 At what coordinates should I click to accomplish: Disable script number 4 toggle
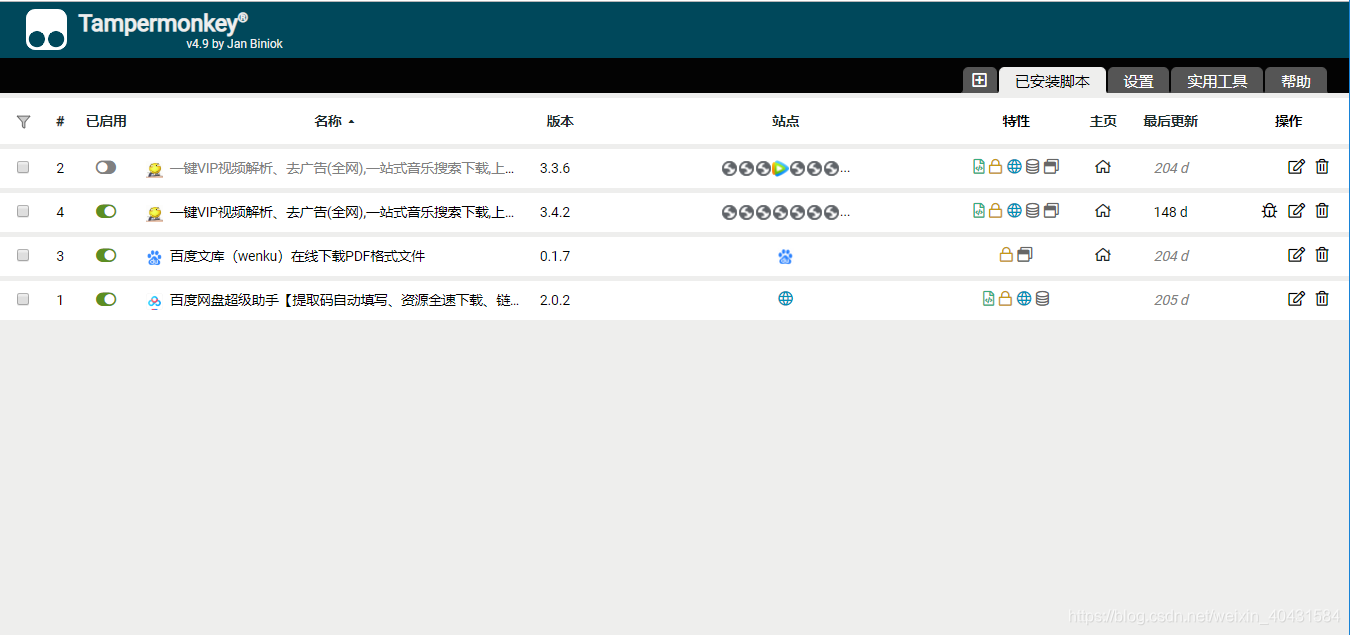(x=106, y=211)
